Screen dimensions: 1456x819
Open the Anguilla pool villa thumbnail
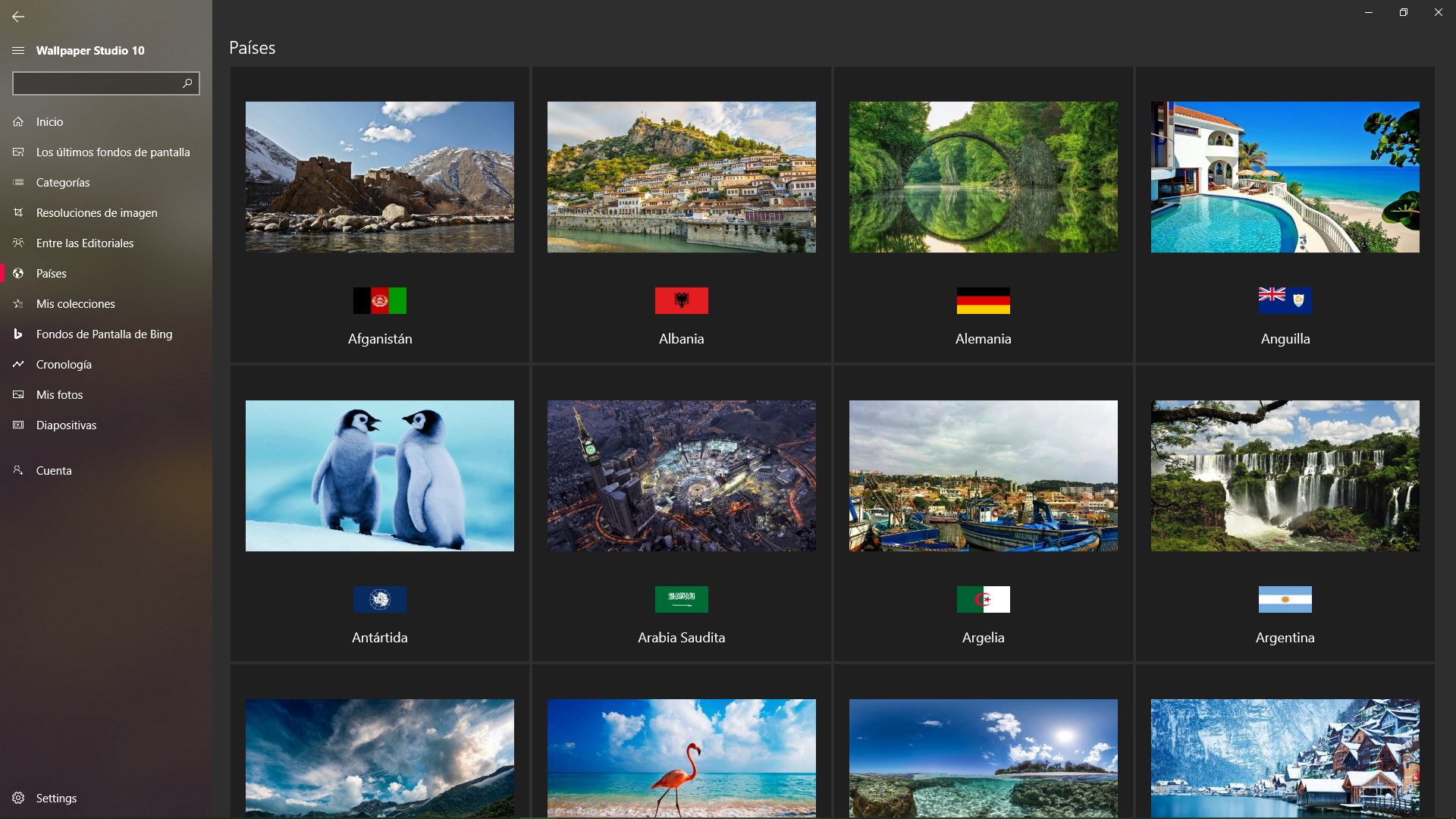click(1285, 177)
